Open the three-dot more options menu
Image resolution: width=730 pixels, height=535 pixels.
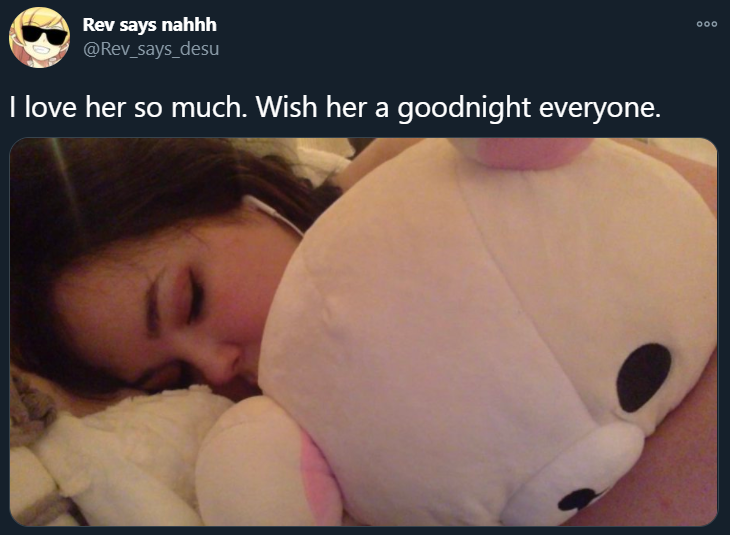tap(707, 24)
